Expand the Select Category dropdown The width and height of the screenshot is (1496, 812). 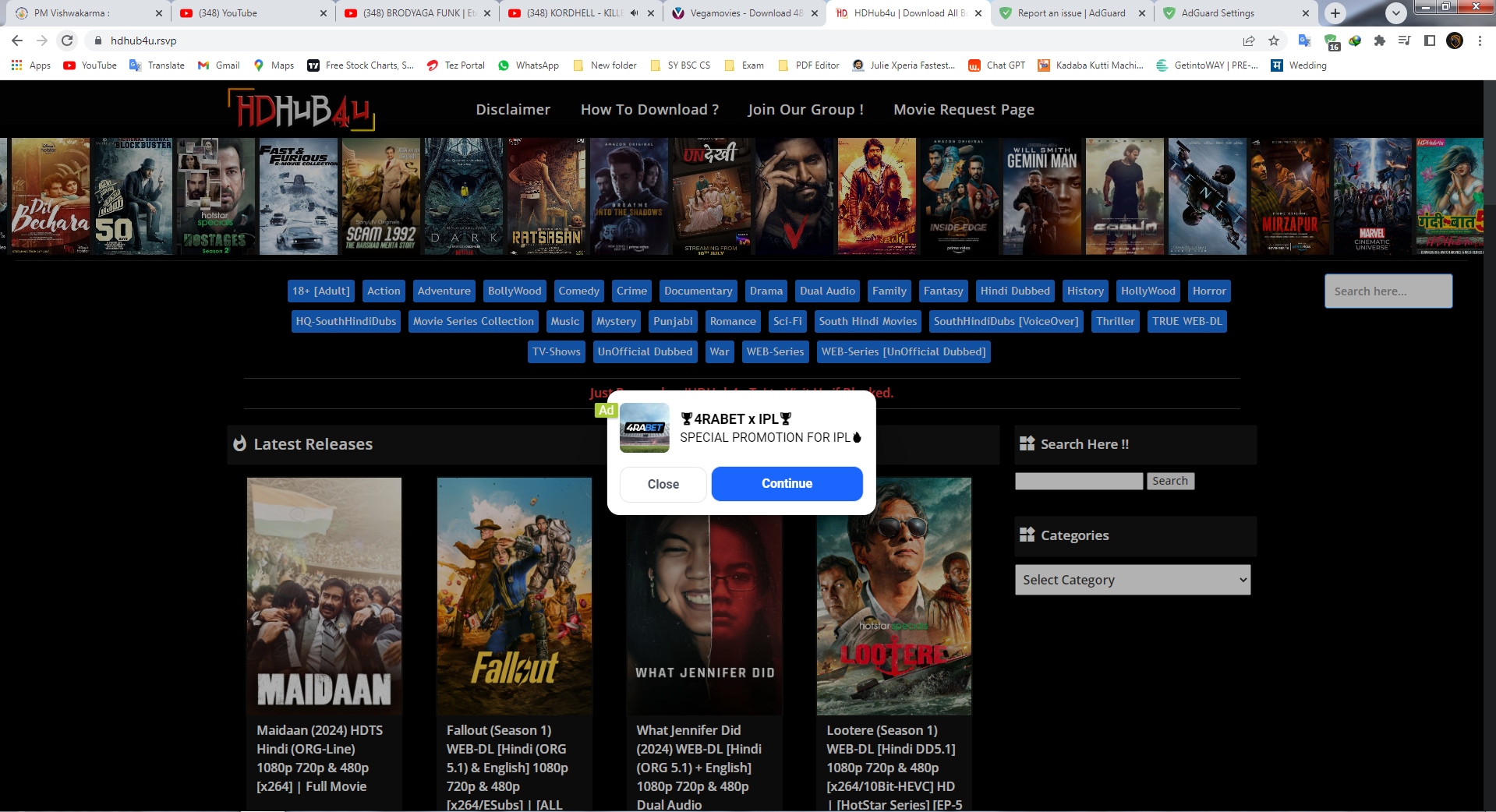click(1133, 580)
